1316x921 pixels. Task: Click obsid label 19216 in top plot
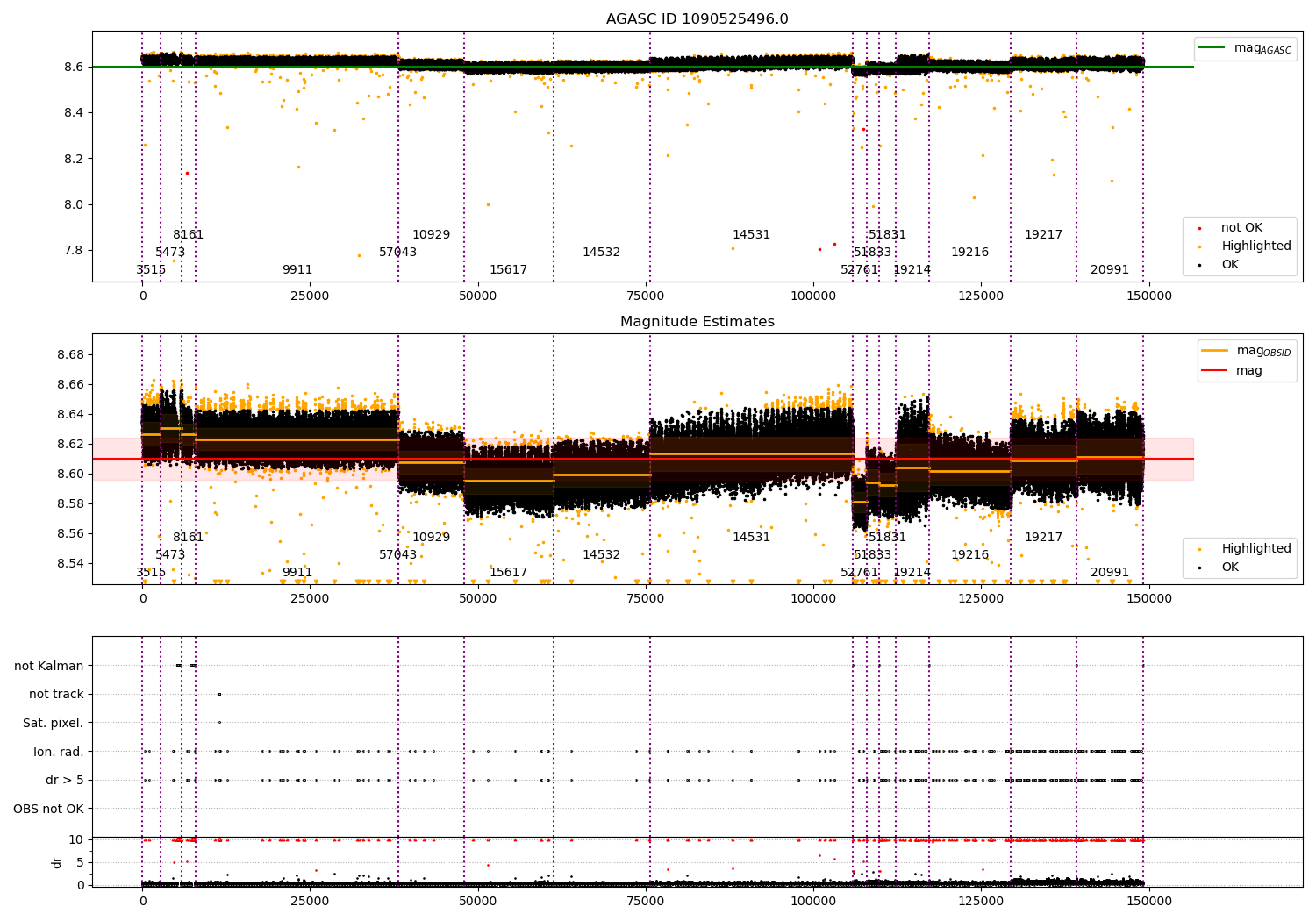[970, 253]
